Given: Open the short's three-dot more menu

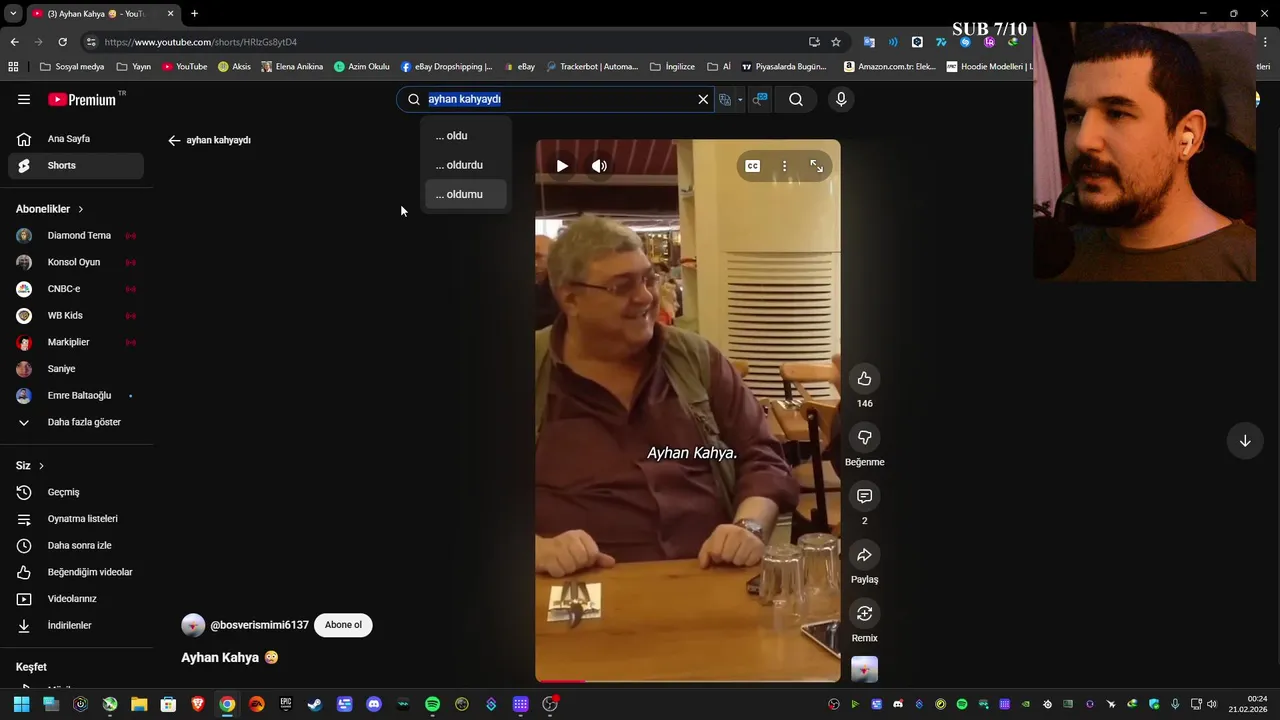Looking at the screenshot, I should click(x=784, y=166).
